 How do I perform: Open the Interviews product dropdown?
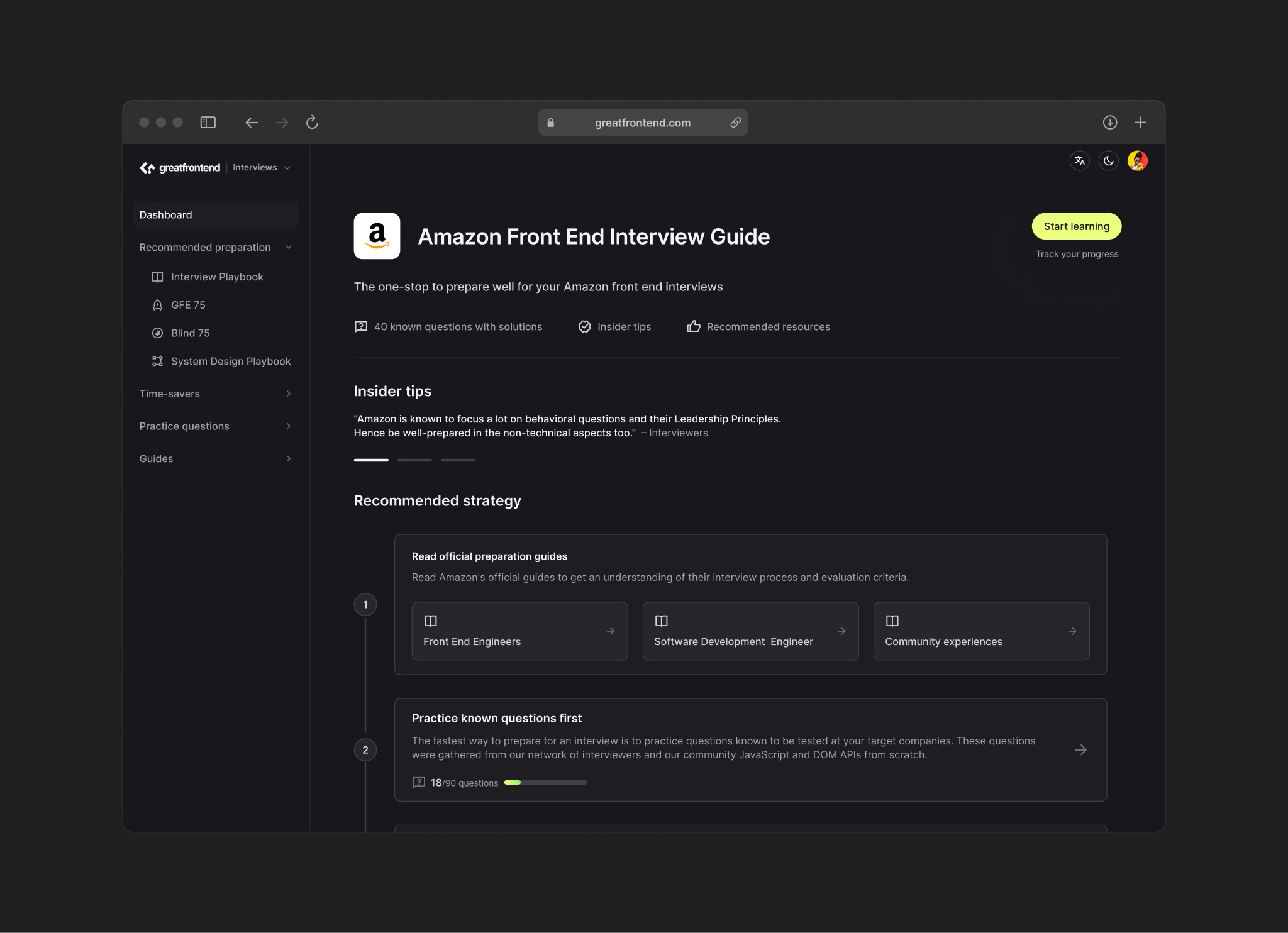click(x=262, y=168)
